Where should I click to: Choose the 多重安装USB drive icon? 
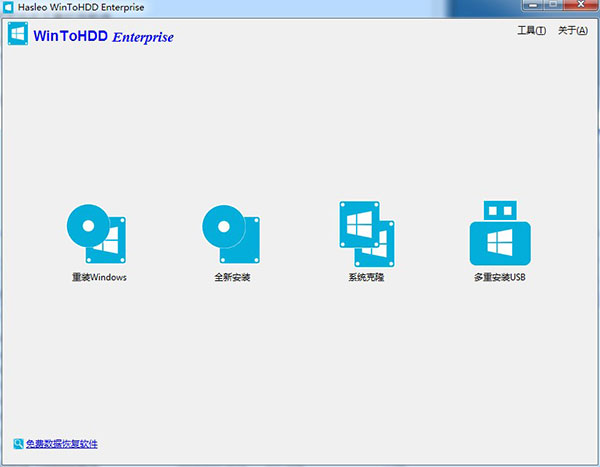tap(500, 233)
